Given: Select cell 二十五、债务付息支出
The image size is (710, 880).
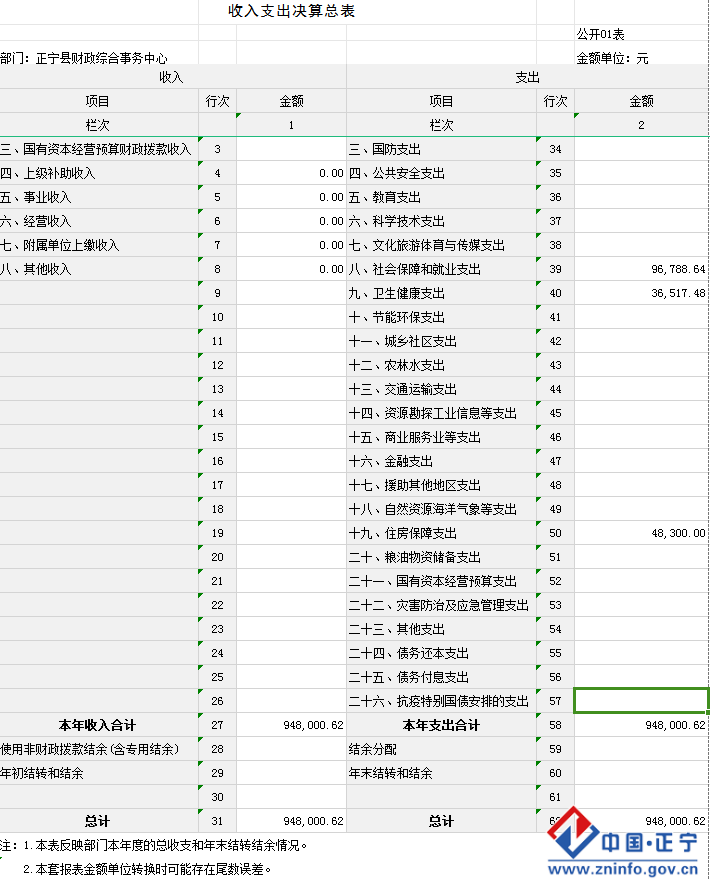Looking at the screenshot, I should pos(442,677).
